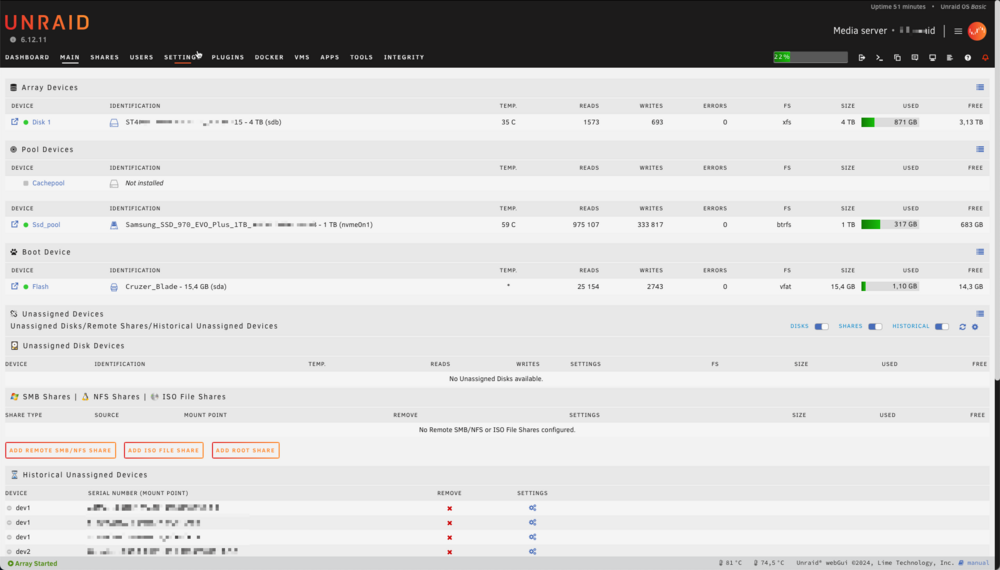Viewport: 1000px width, 570px height.
Task: Click the red remove X for dev2
Action: (x=450, y=552)
